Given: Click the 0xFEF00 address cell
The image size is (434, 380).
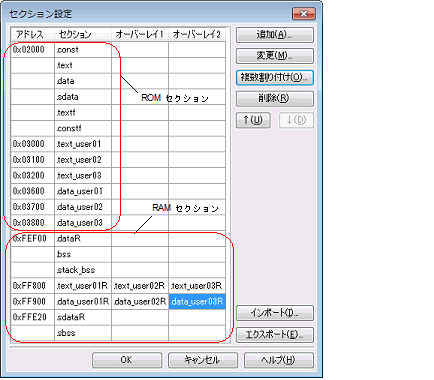Looking at the screenshot, I should tap(33, 239).
